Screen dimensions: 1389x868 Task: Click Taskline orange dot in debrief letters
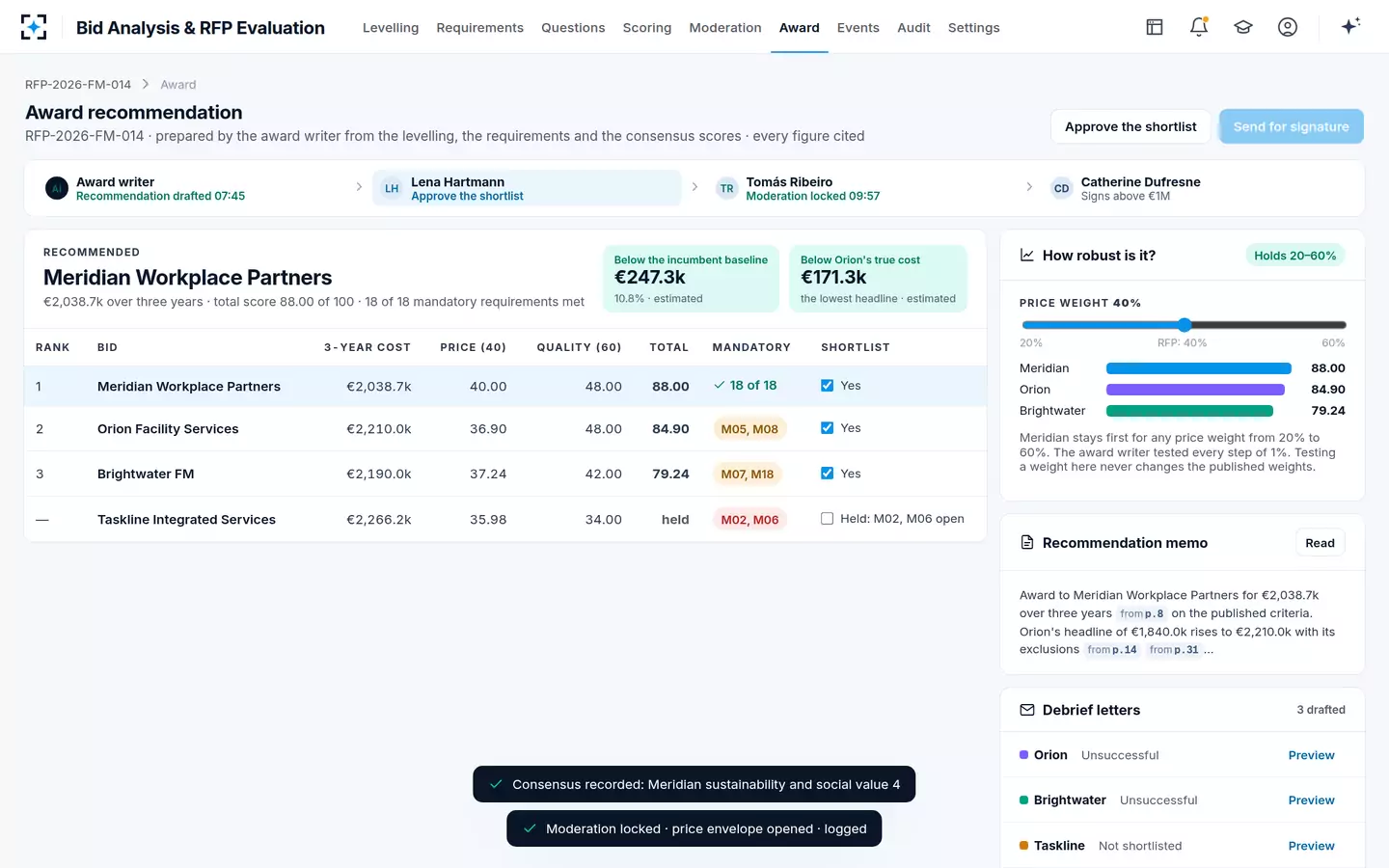(x=1023, y=846)
